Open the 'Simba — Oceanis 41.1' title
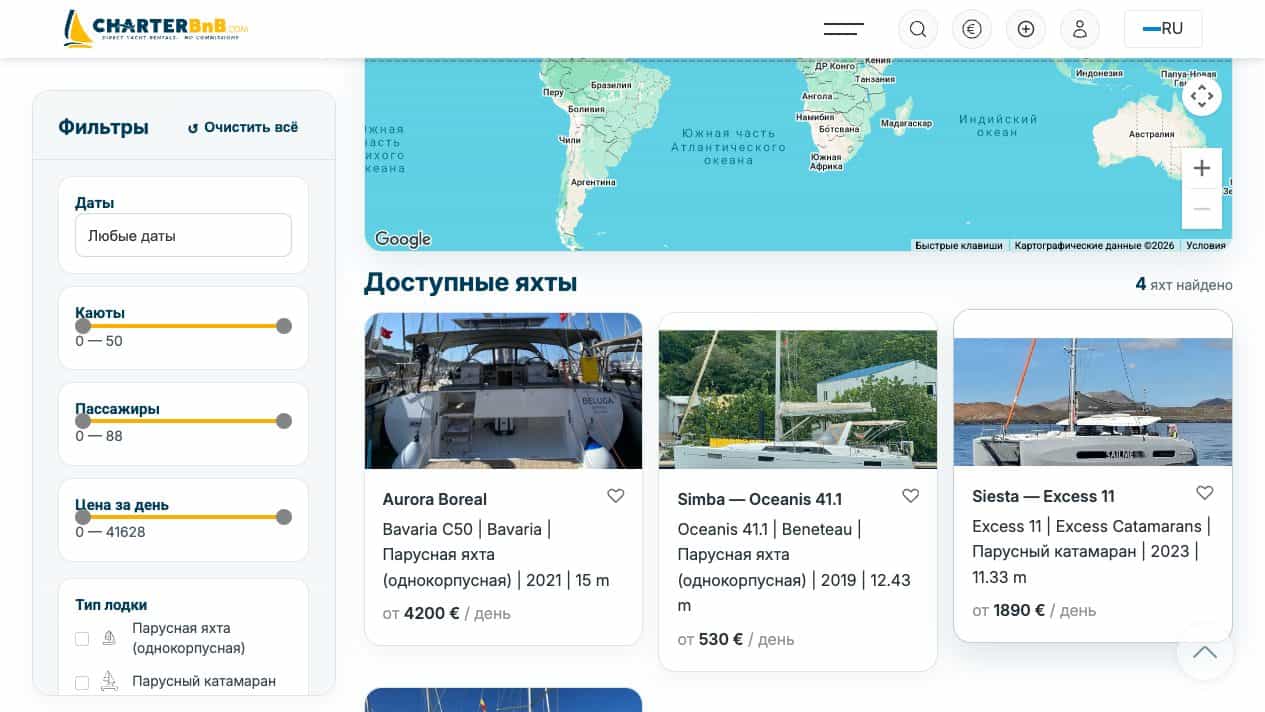Image resolution: width=1265 pixels, height=712 pixels. (760, 499)
